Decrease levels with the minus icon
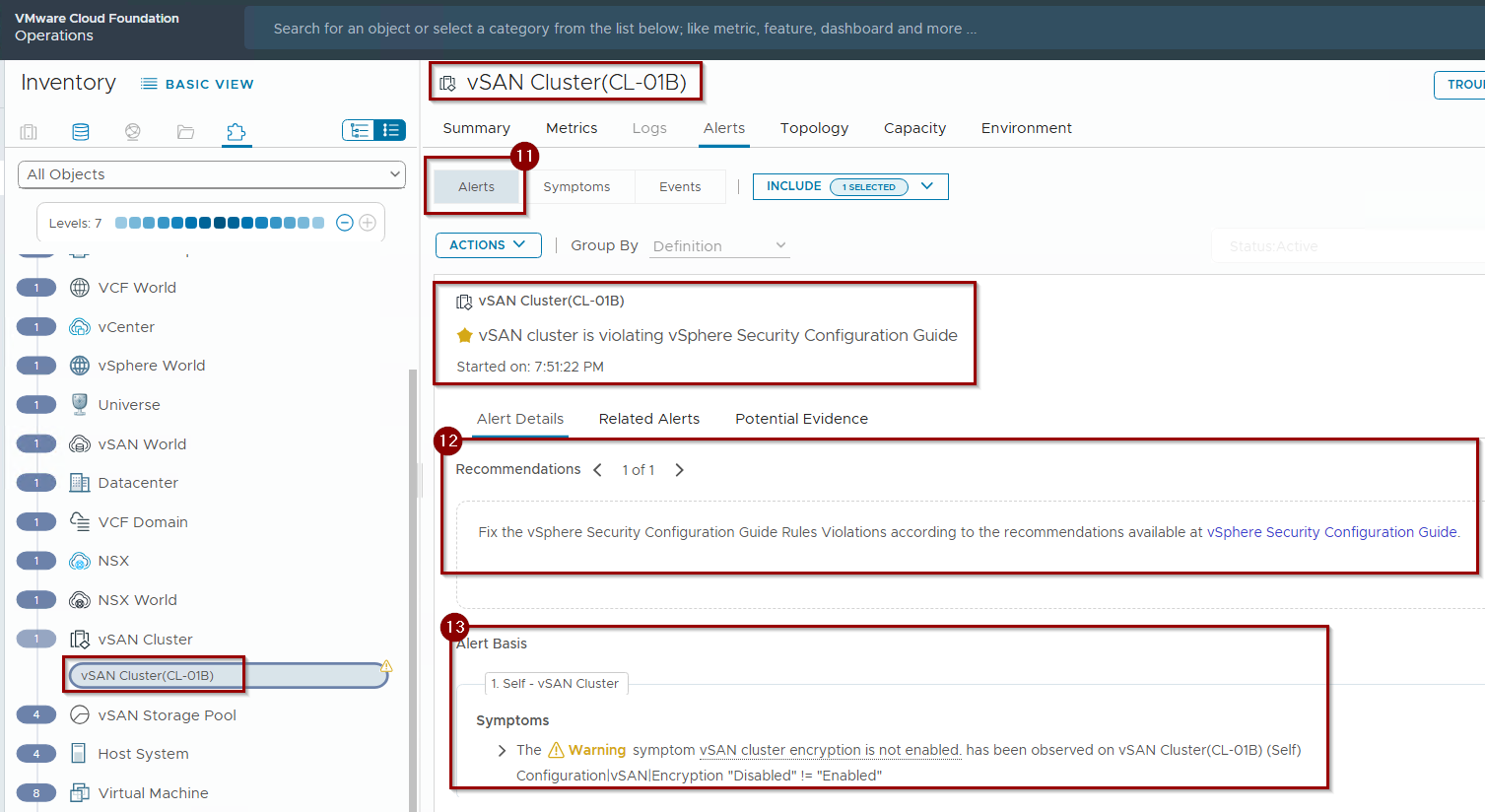The width and height of the screenshot is (1485, 812). 345,223
